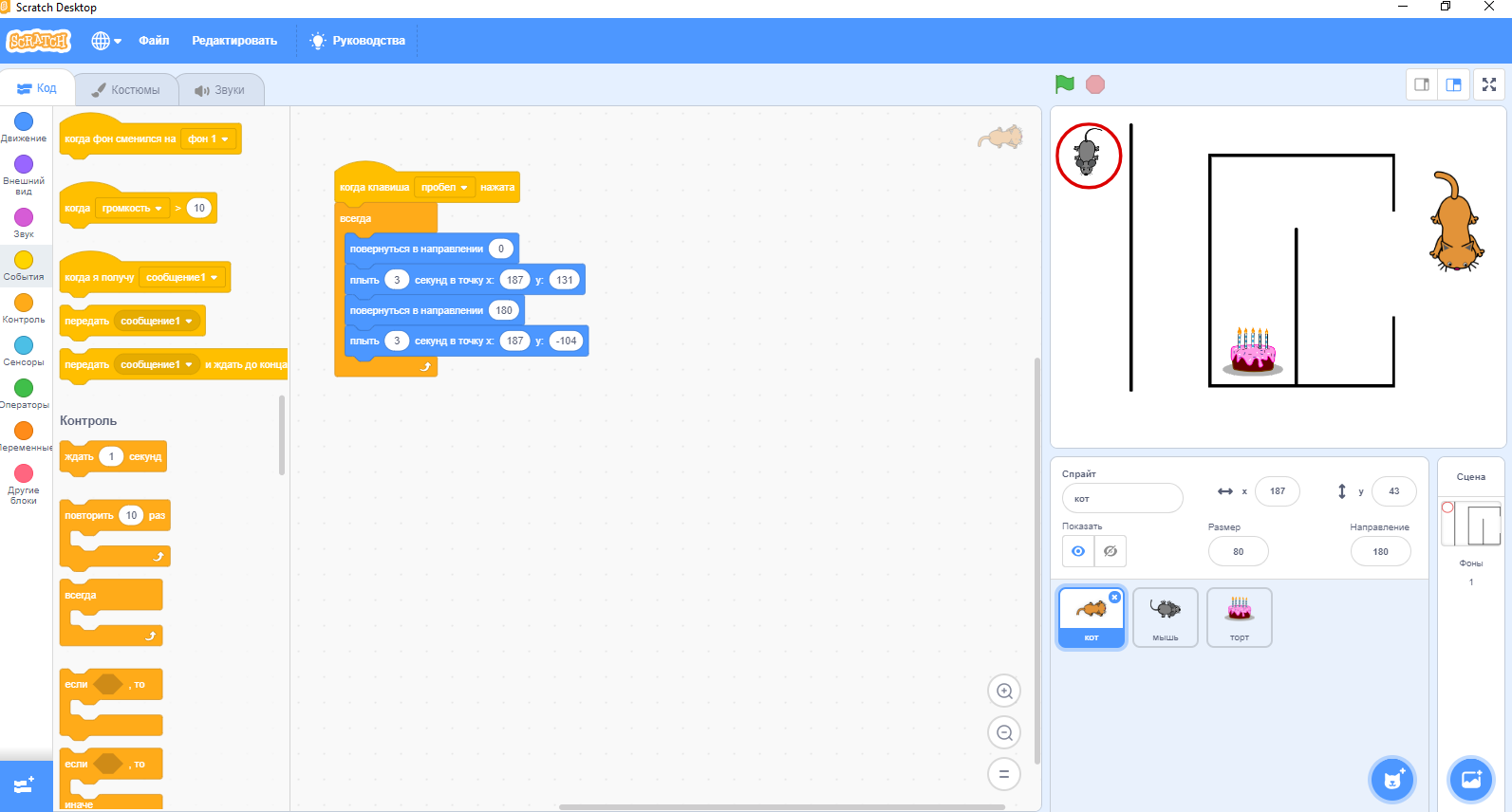Open the language globe dropdown
Viewport: 1512px width, 812px height.
coord(106,41)
